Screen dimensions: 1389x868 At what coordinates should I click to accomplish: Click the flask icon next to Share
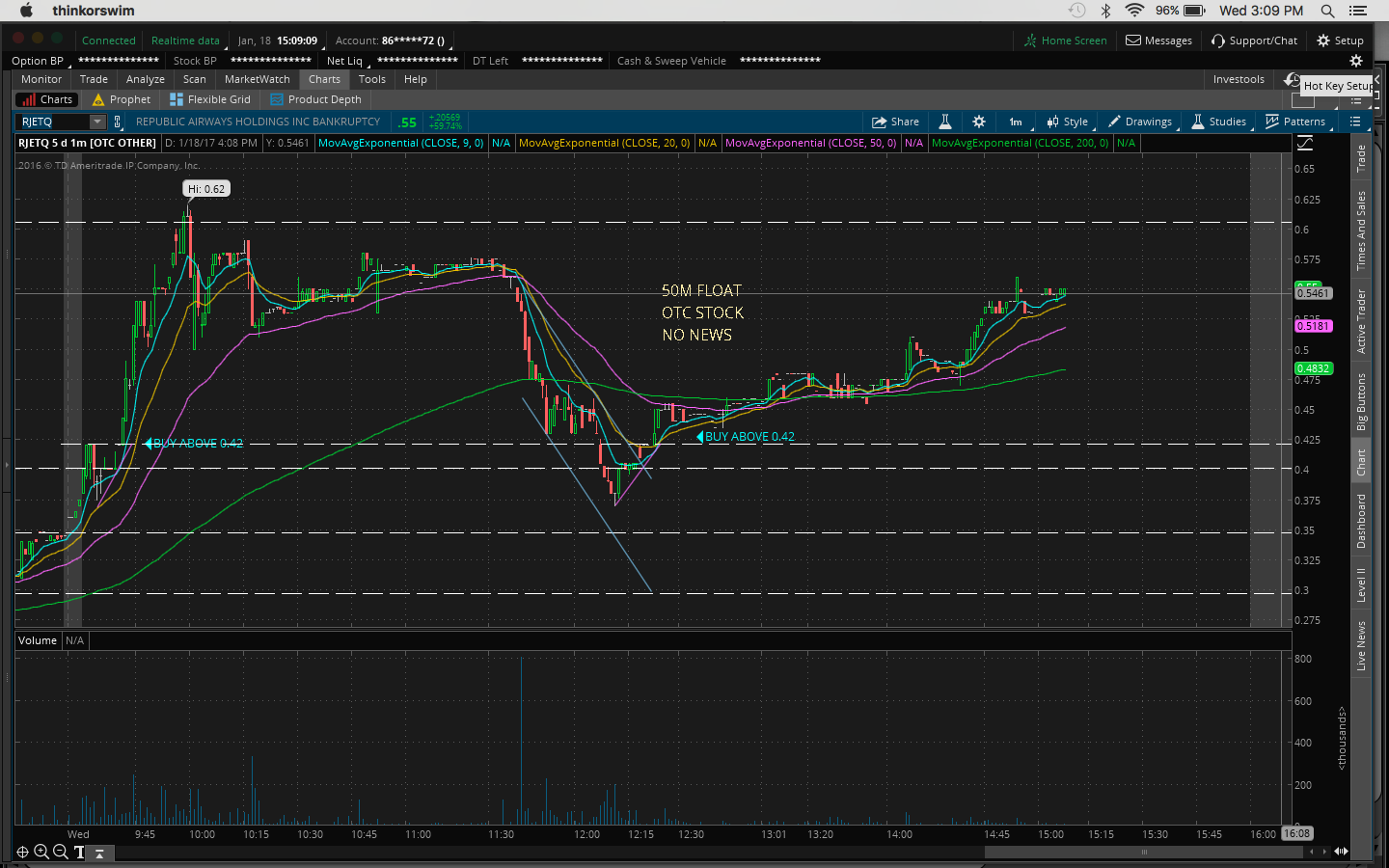(x=945, y=122)
